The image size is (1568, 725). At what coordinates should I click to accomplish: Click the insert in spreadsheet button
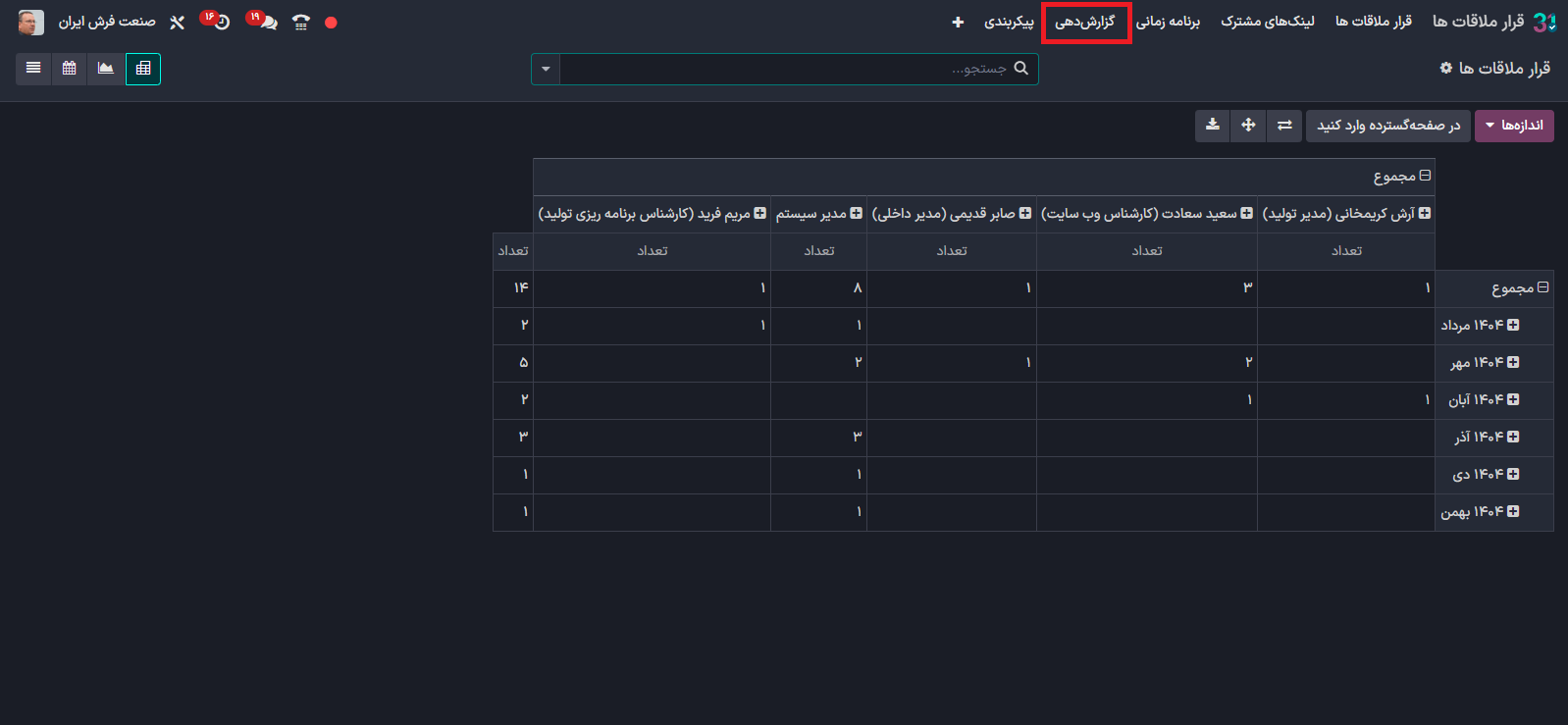pyautogui.click(x=1387, y=126)
